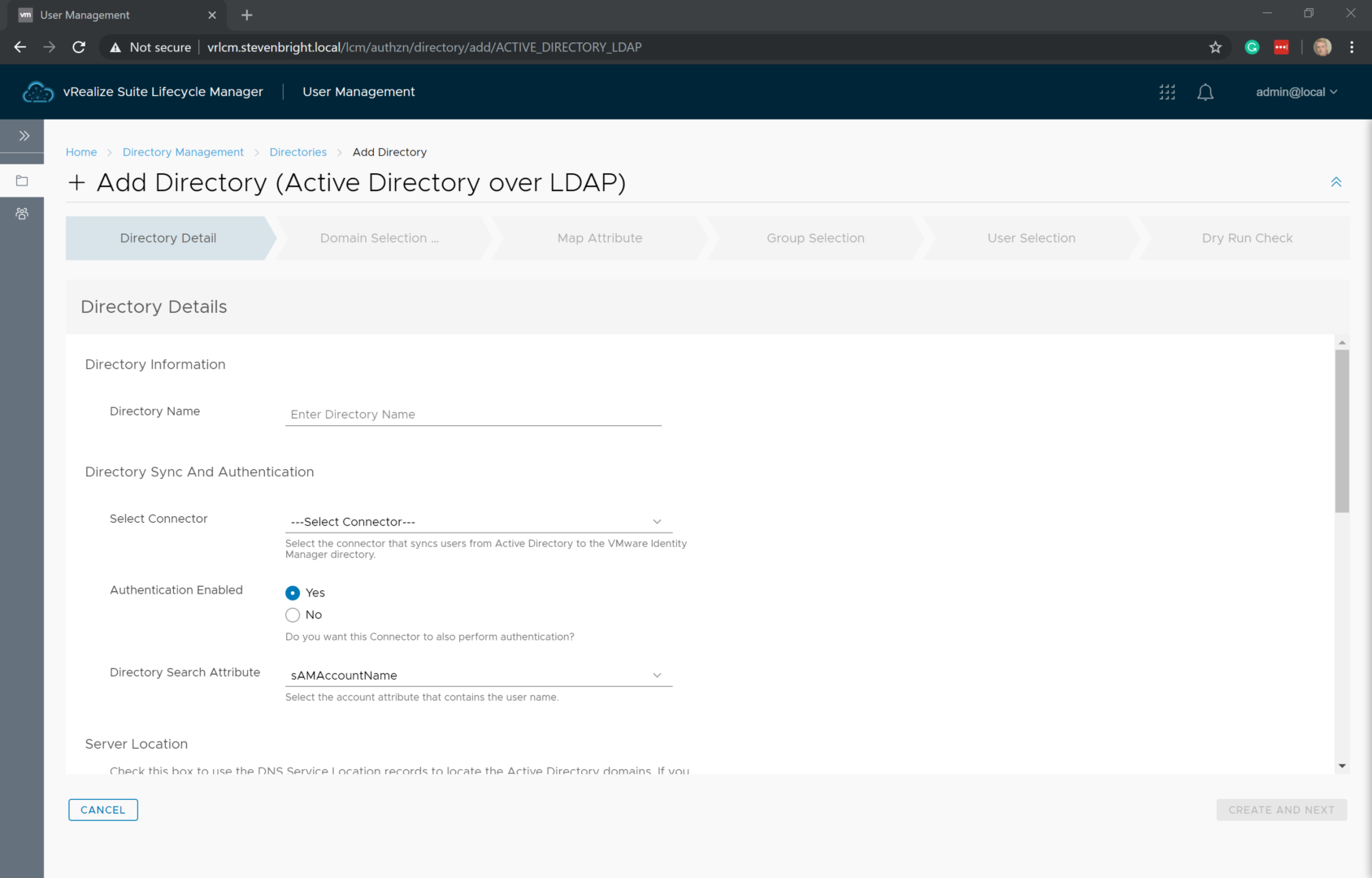This screenshot has height=878, width=1372.
Task: Click the Cancel button
Action: tap(103, 810)
